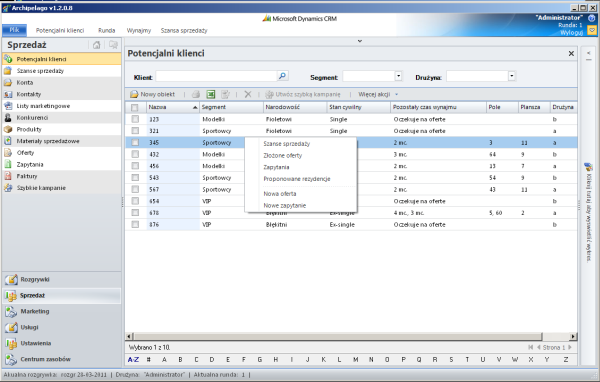Click the home icon in Sprzedaż header
Screen dimensions: 600x382
coord(96,45)
